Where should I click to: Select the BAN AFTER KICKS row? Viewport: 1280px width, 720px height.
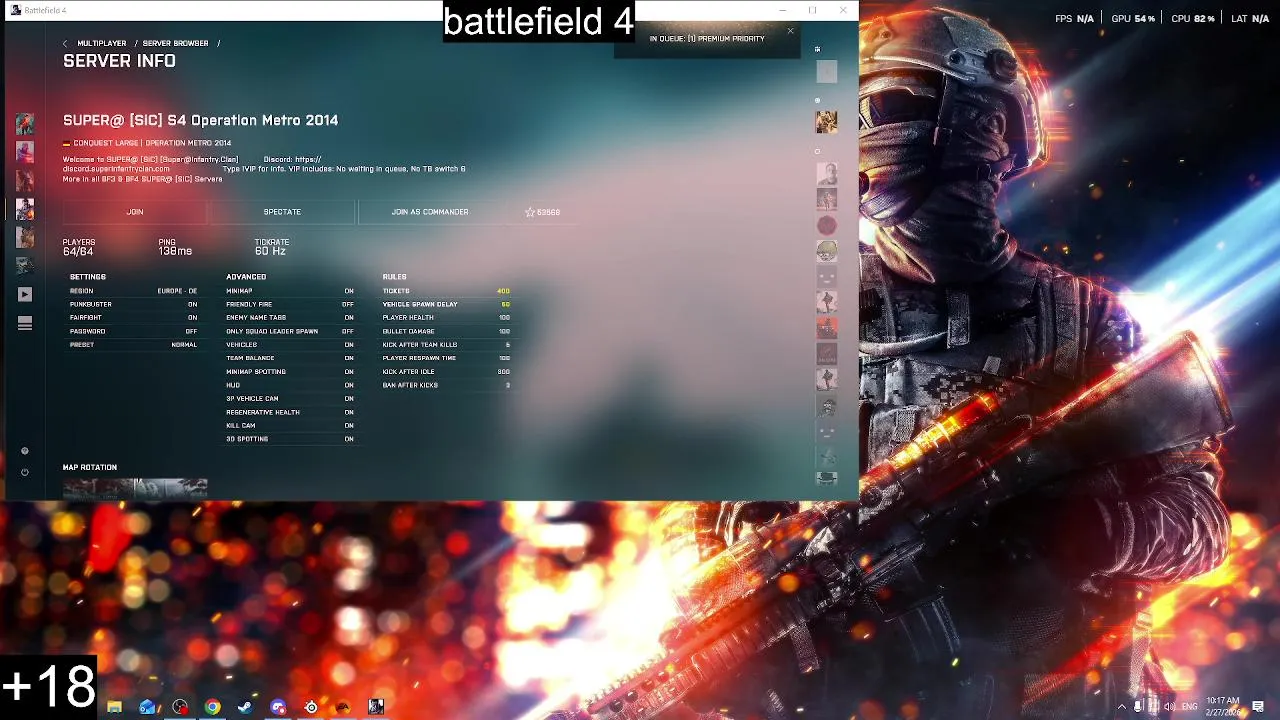coord(446,385)
